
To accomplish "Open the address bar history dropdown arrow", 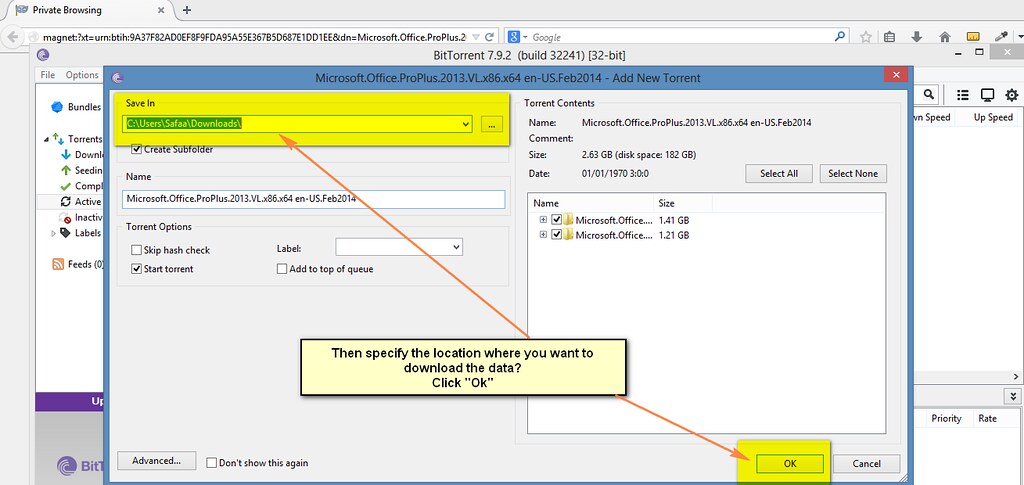I will (476, 37).
